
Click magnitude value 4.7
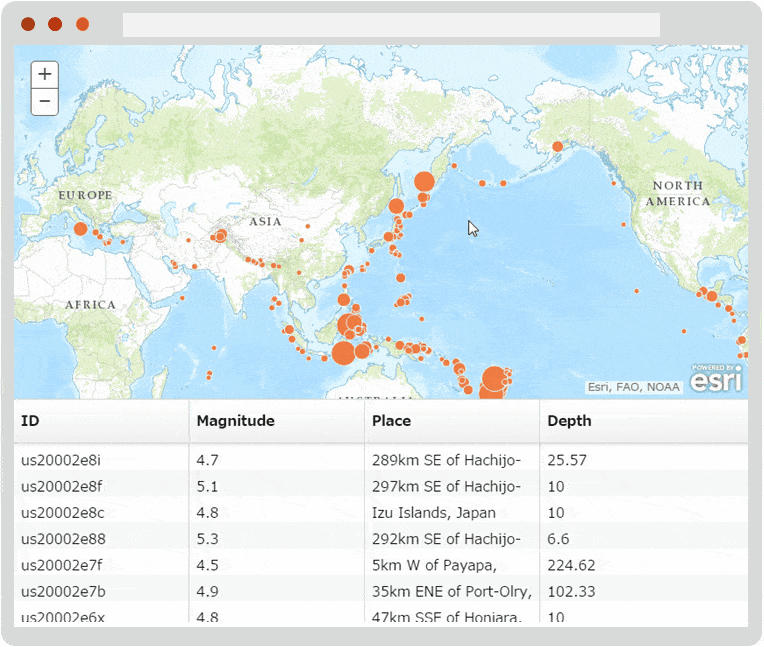208,460
